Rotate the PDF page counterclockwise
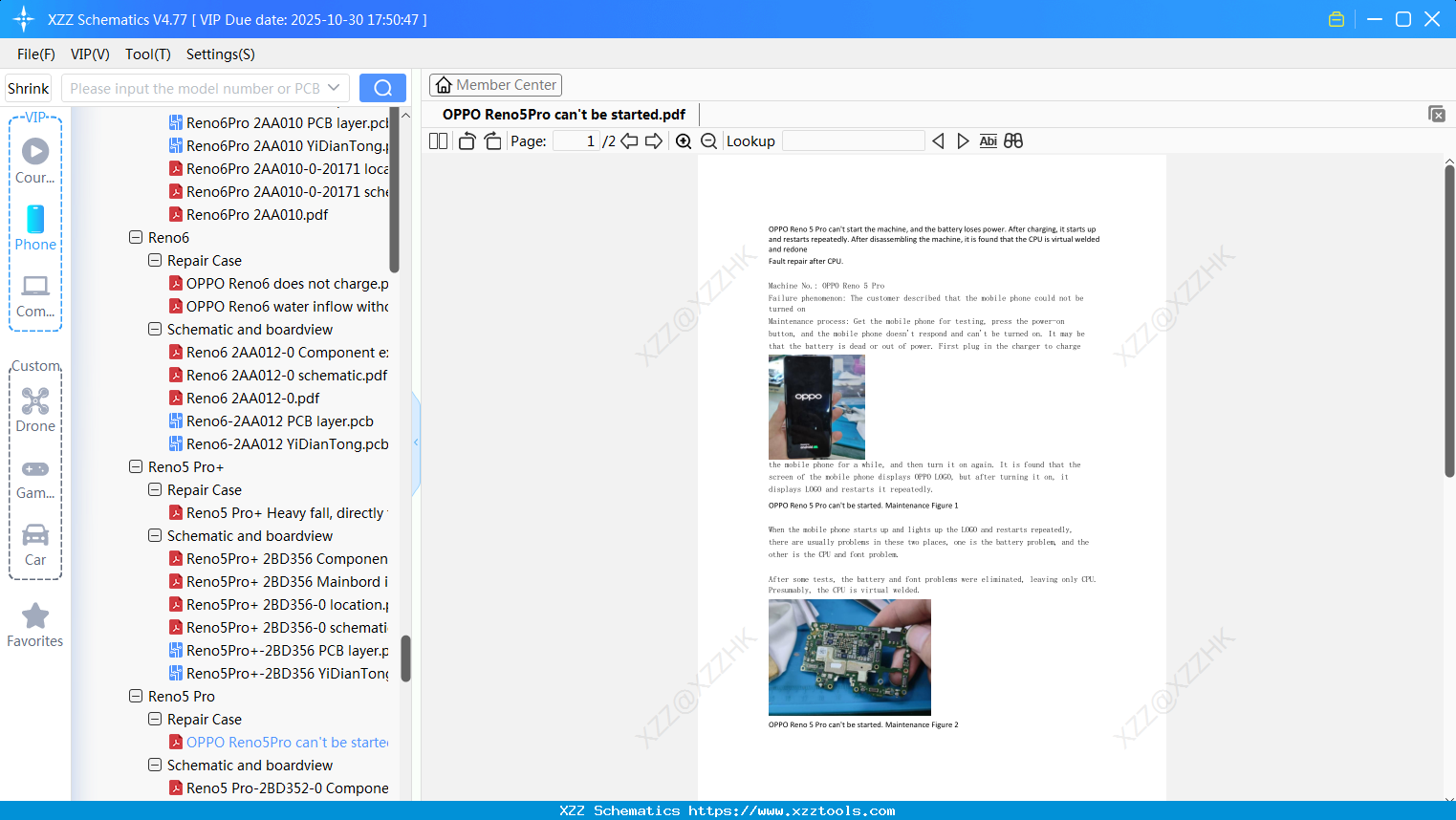1456x820 pixels. 467,141
